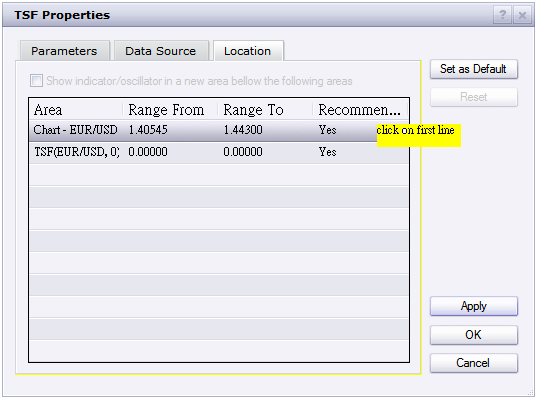537x399 pixels.
Task: Click the Reset button
Action: 474,97
